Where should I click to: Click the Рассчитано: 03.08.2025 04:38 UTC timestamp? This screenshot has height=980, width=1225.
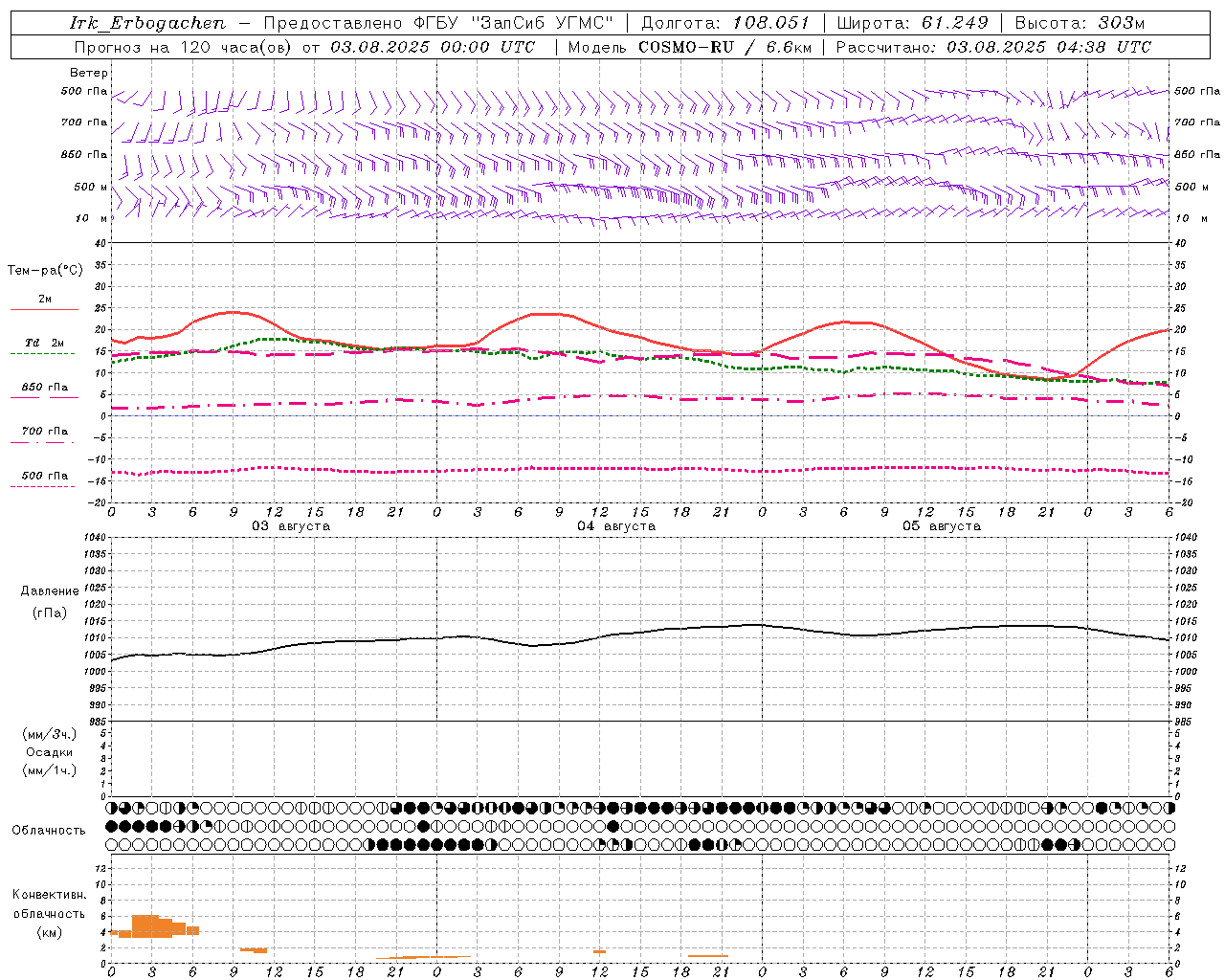993,47
